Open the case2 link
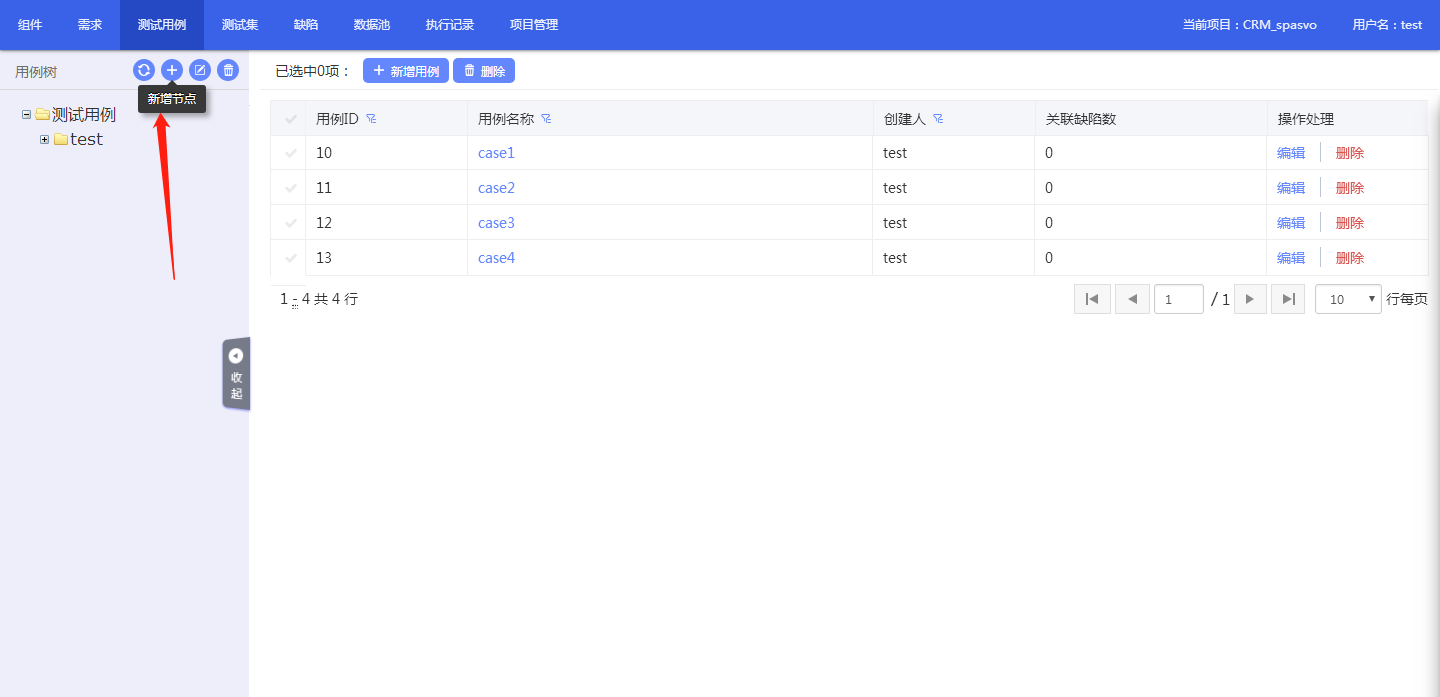The height and width of the screenshot is (697, 1440). tap(496, 188)
